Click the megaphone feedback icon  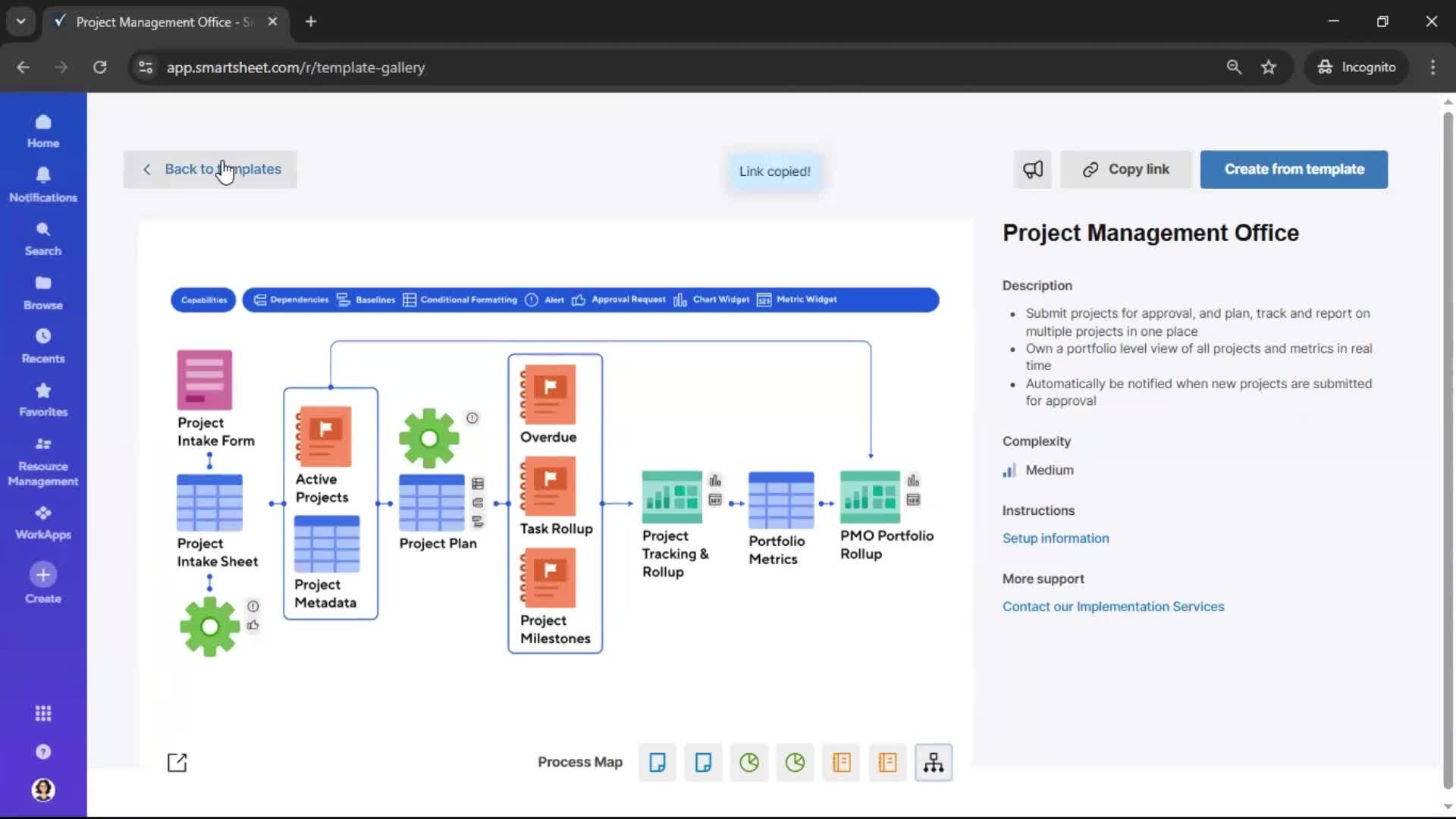(x=1032, y=169)
